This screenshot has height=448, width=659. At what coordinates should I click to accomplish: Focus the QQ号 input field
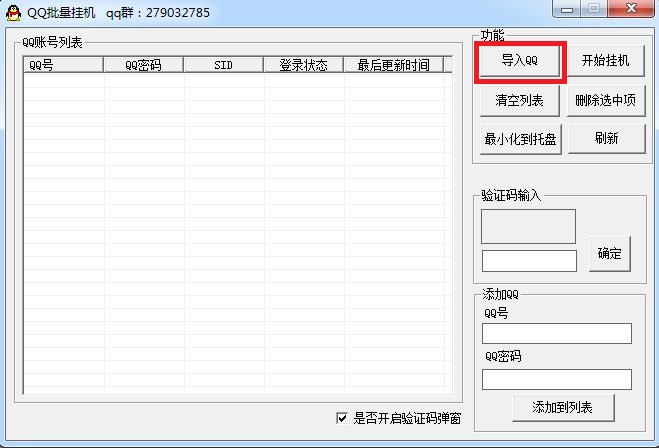pos(556,333)
